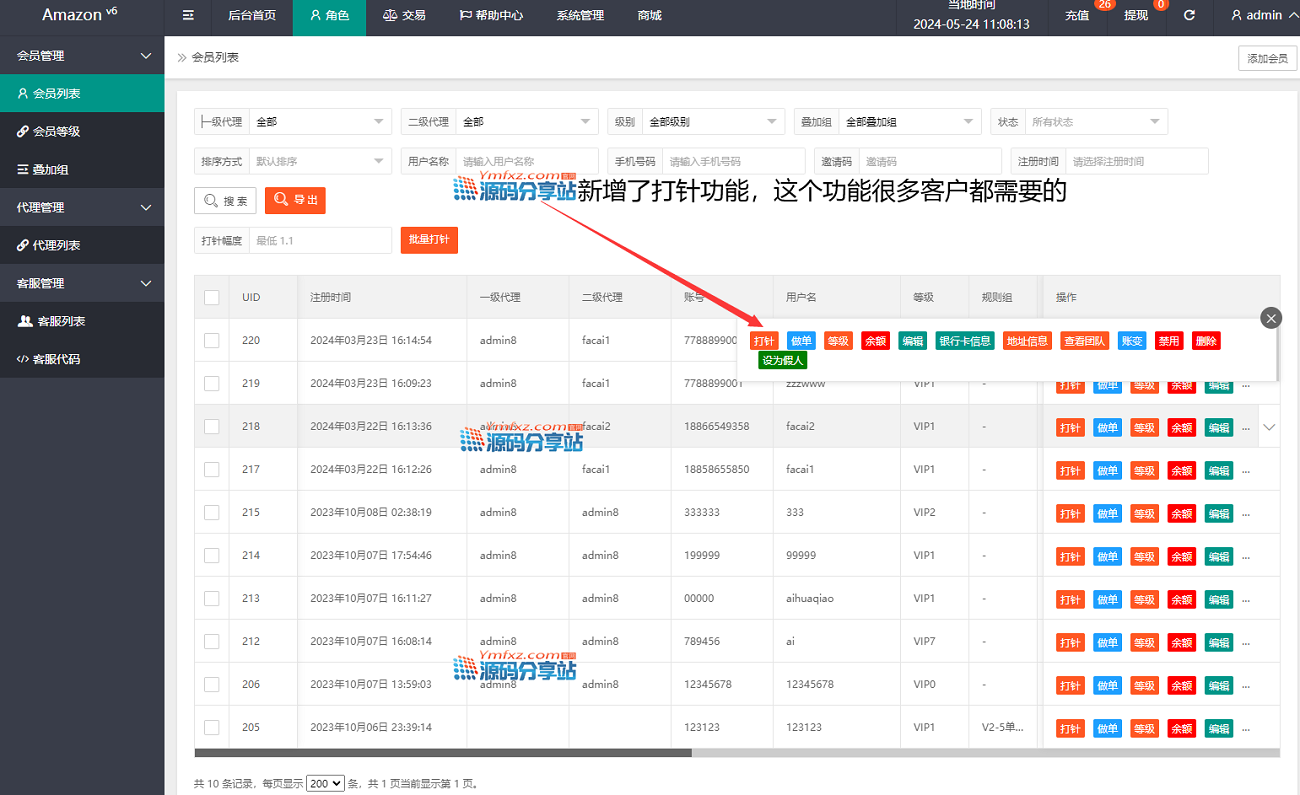Click the 搜索 search button
Image resolution: width=1300 pixels, height=795 pixels.
pos(225,201)
